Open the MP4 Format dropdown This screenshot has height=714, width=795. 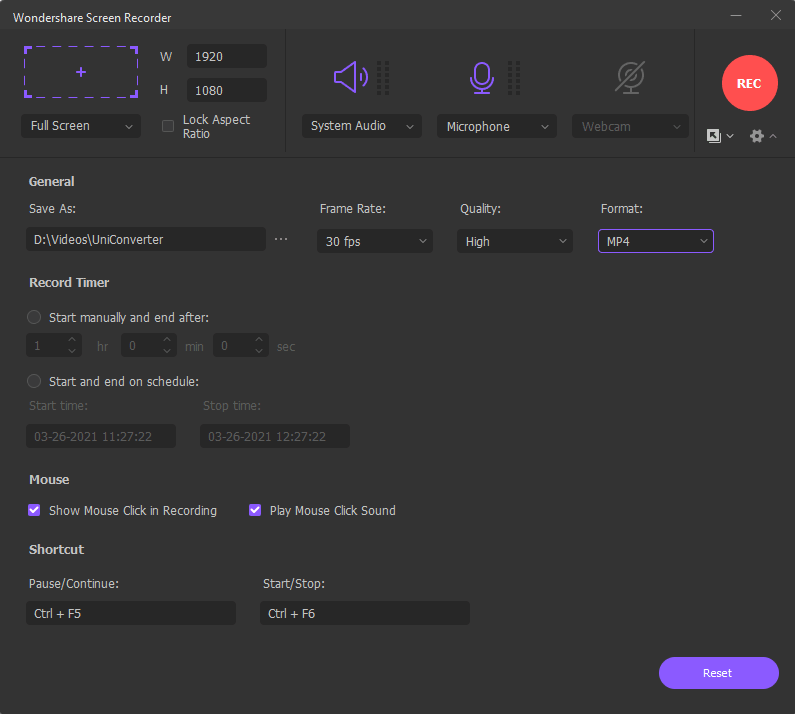coord(656,241)
